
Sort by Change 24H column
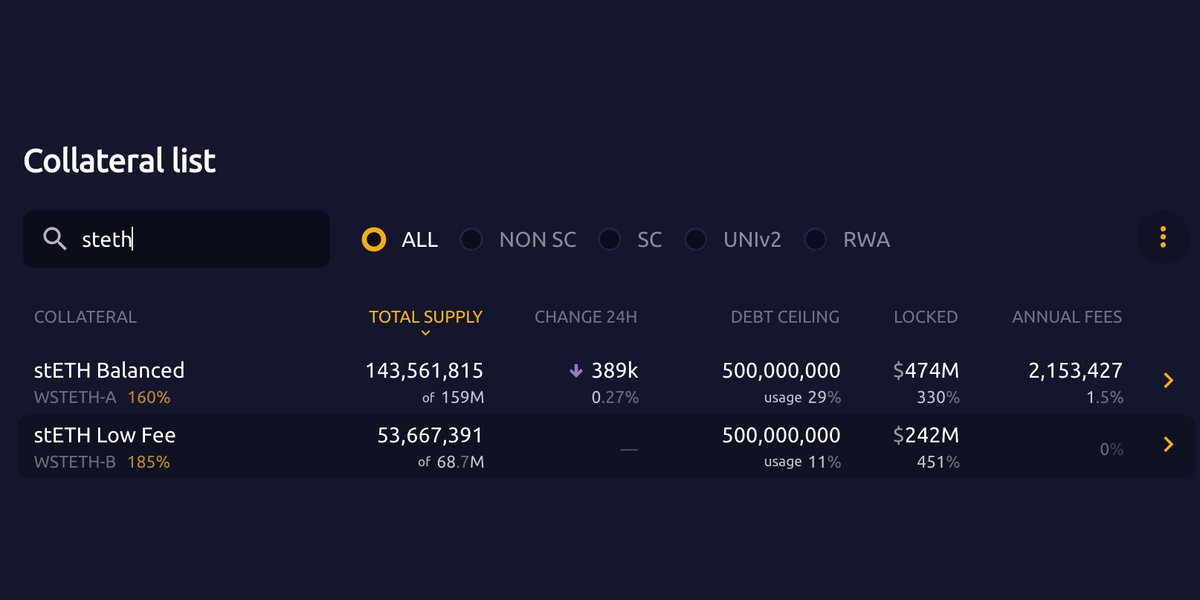pos(586,317)
